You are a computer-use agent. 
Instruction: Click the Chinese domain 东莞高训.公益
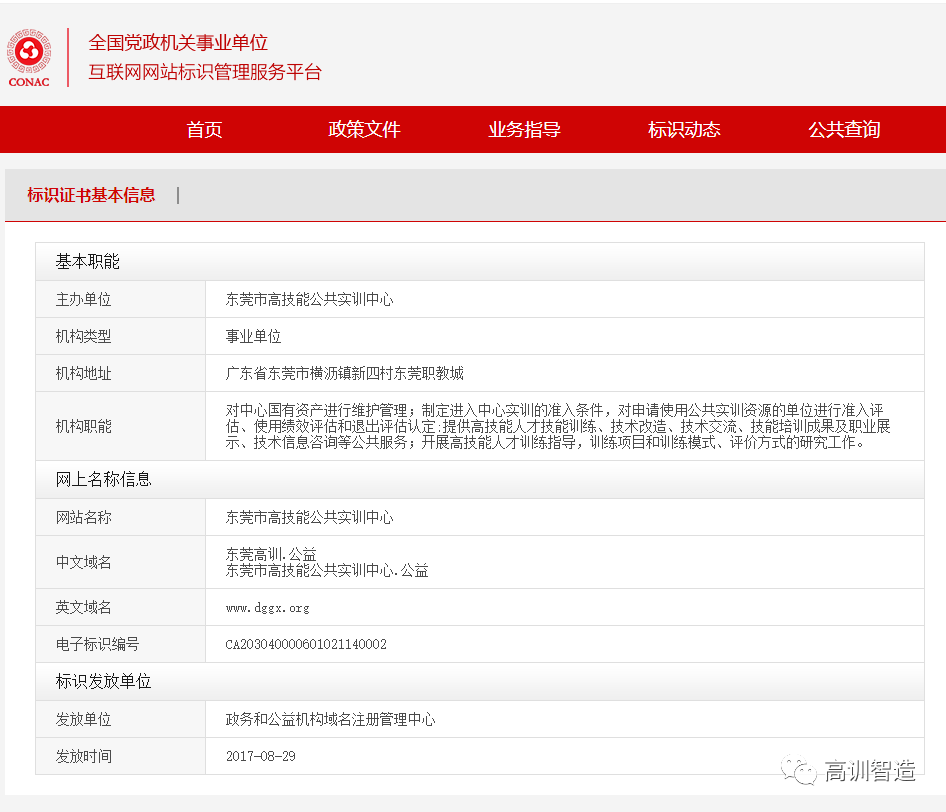(x=271, y=554)
